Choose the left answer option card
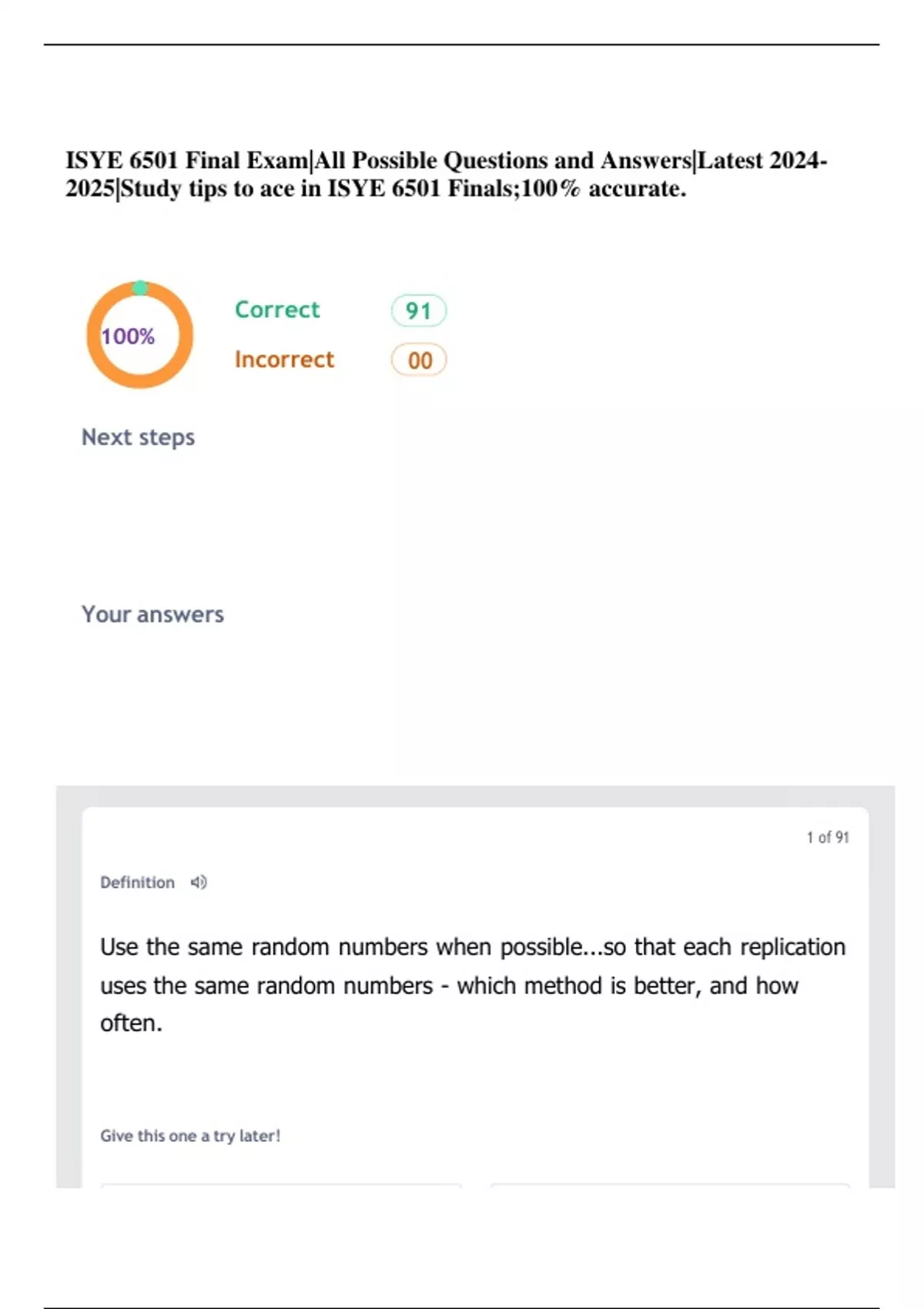 [x=281, y=1186]
